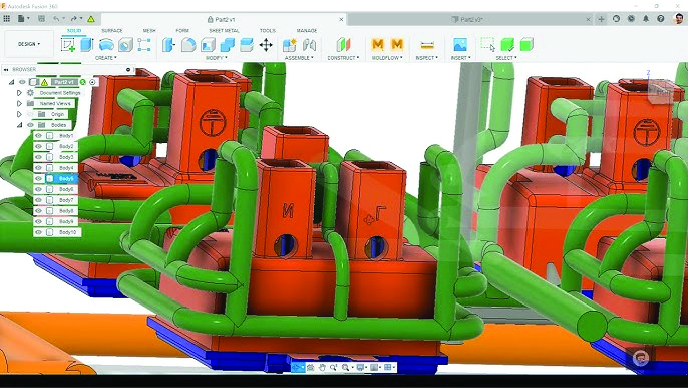Viewport: 689px width, 388px height.
Task: Switch to the SURFACE tab
Action: 112,30
